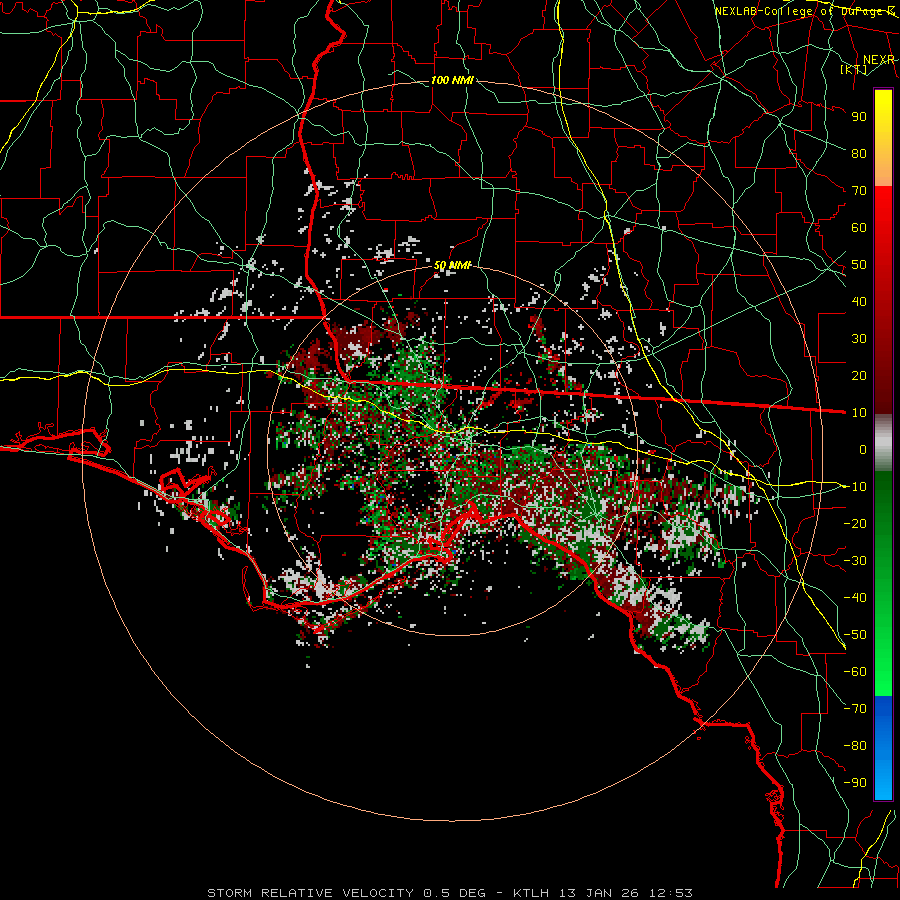Pick the orange segment between 70 and 80

click(x=883, y=170)
